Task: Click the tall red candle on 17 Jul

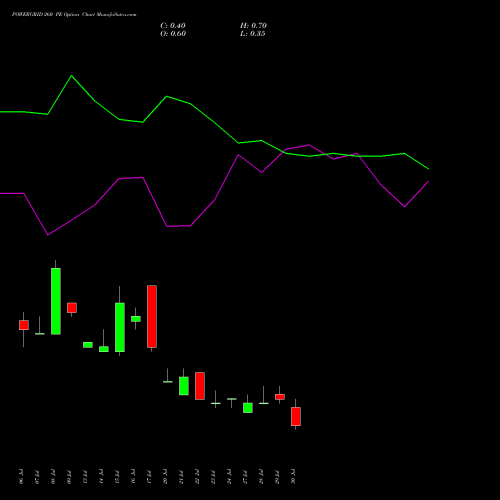Action: [152, 316]
